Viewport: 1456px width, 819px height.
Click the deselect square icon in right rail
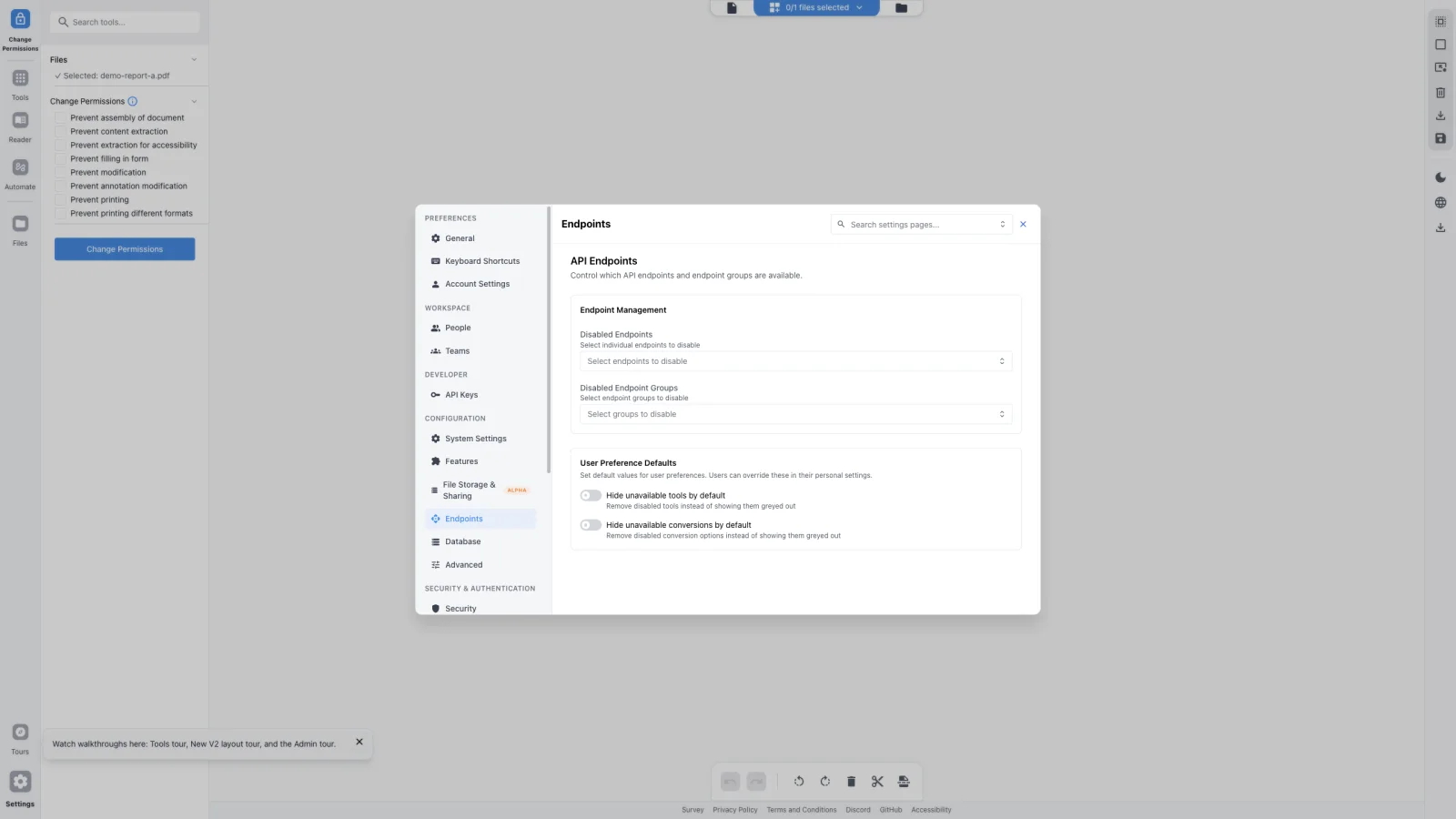point(1441,45)
